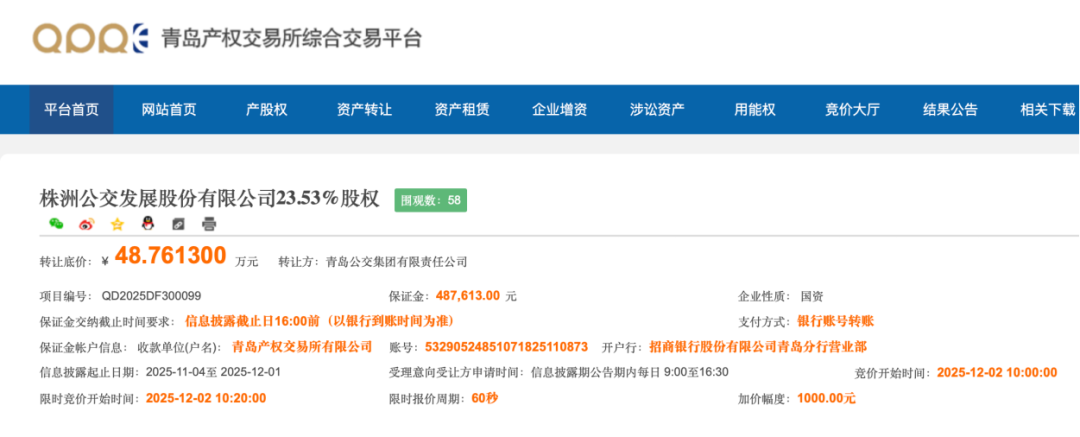
Task: Click the QDDE exchange logo
Action: tap(90, 39)
